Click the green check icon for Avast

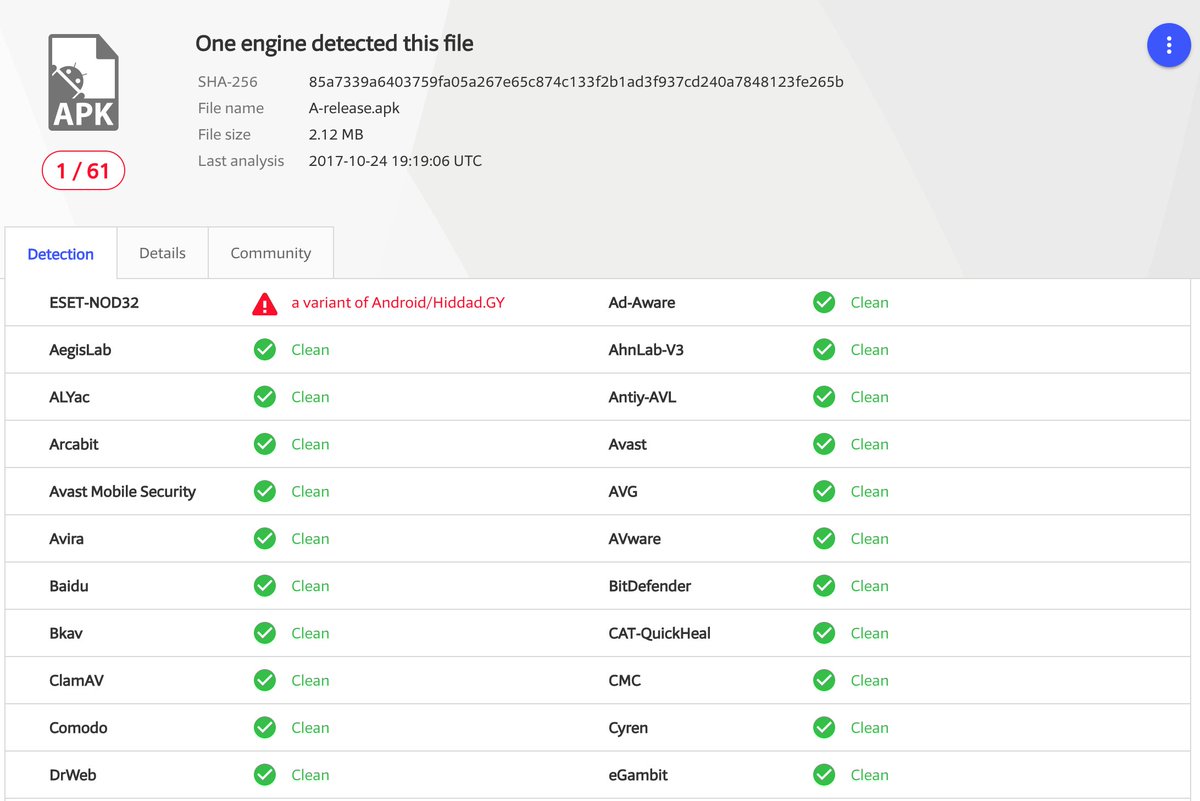[x=824, y=444]
